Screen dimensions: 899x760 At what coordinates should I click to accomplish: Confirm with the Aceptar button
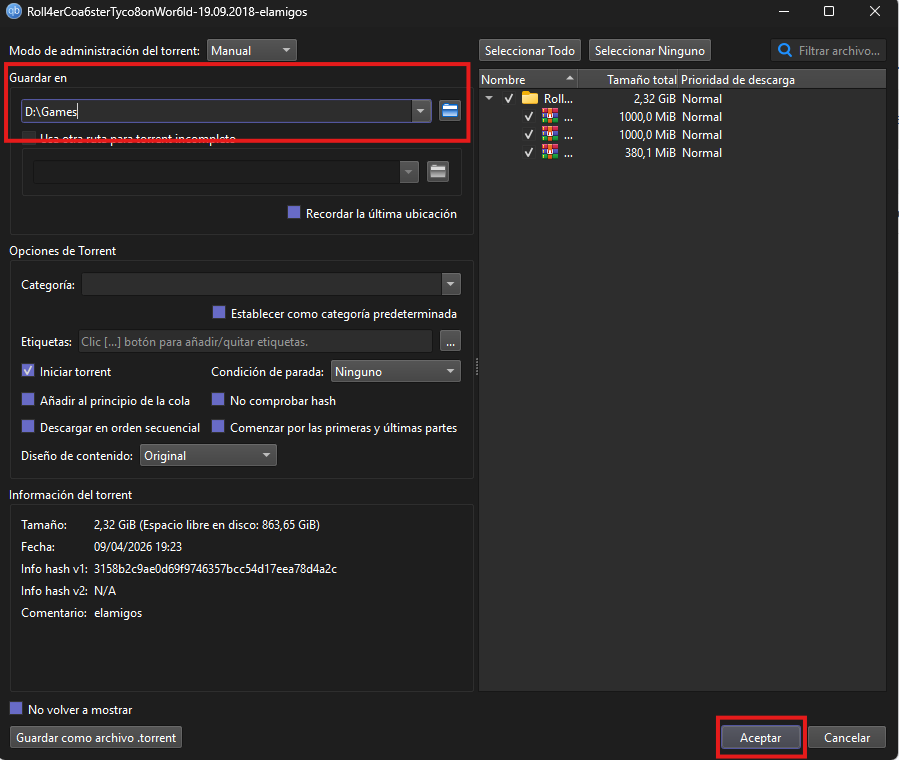[x=760, y=737]
